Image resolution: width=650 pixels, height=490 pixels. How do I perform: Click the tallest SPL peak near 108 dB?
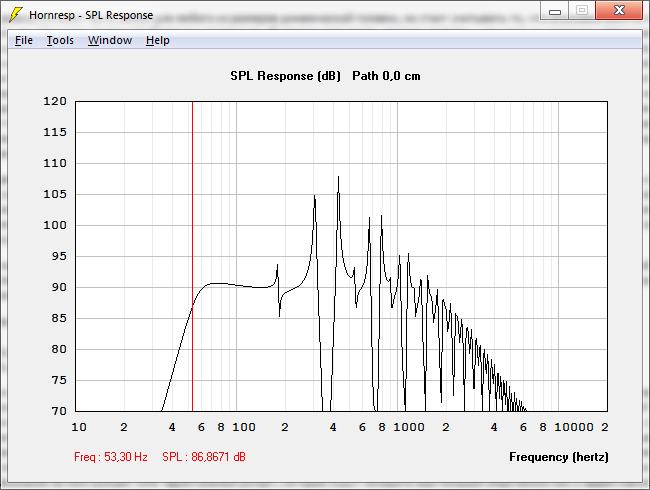[x=338, y=178]
